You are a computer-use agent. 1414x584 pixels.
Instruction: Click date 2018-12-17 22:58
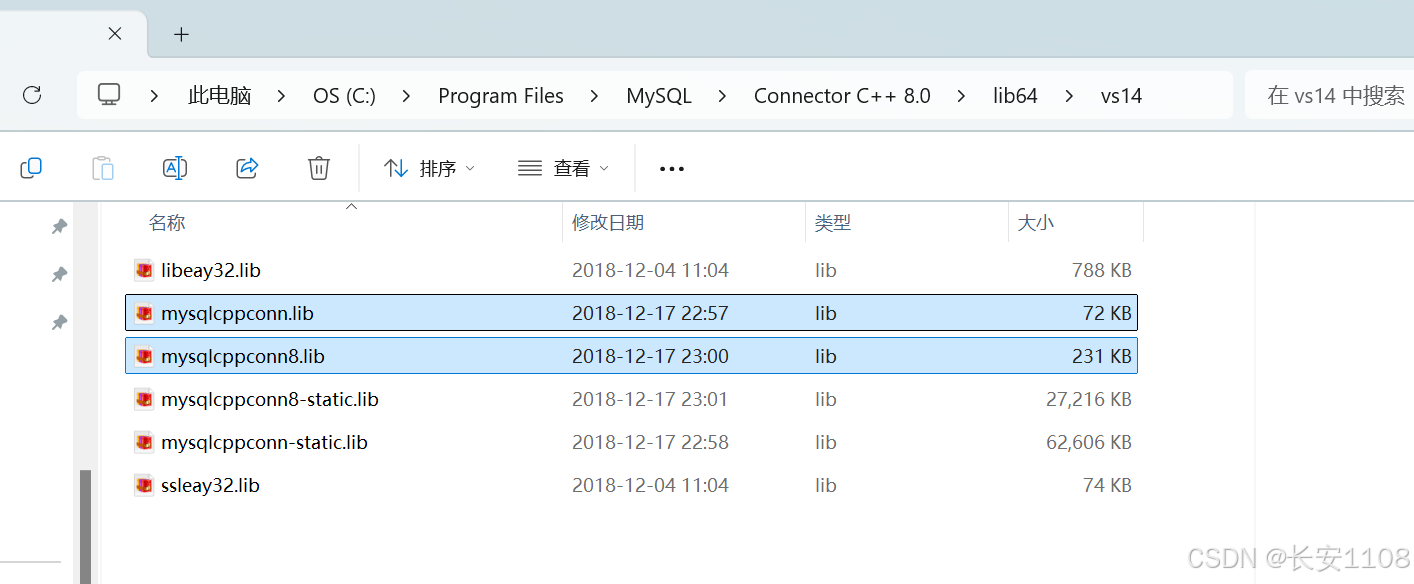tap(650, 442)
